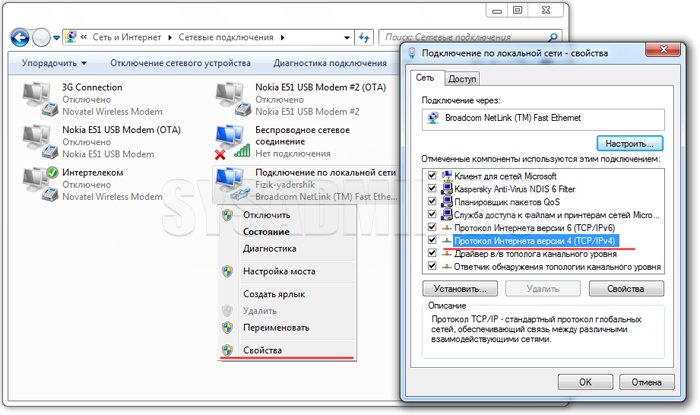
Task: Switch to the Доступ tab
Action: coord(462,78)
